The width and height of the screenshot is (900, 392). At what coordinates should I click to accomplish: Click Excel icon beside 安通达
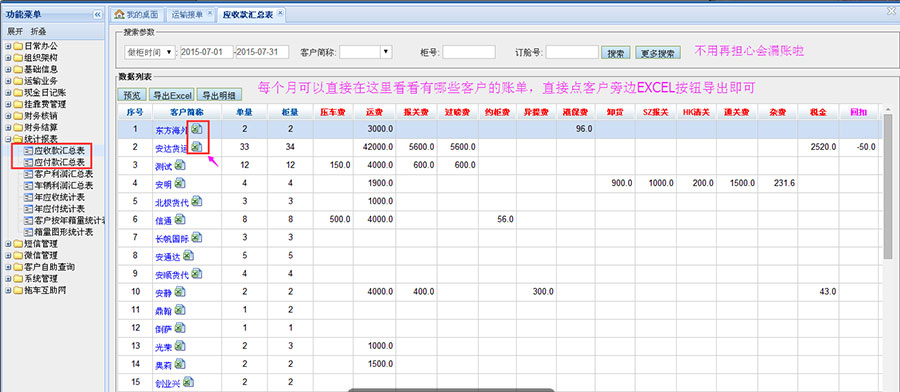point(188,255)
